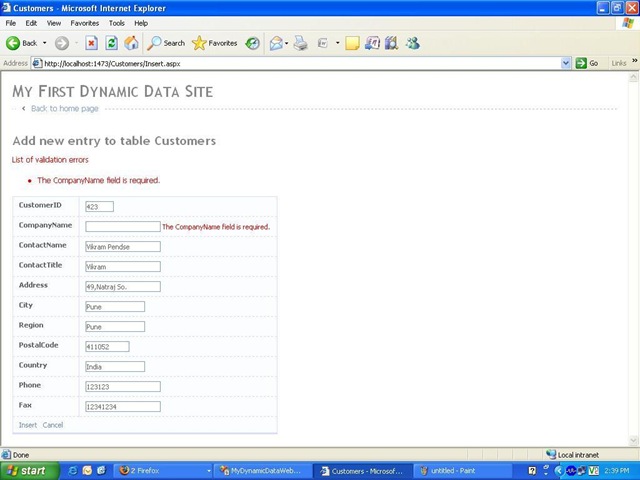Click the Back navigation arrow icon
The width and height of the screenshot is (640, 480).
point(13,43)
